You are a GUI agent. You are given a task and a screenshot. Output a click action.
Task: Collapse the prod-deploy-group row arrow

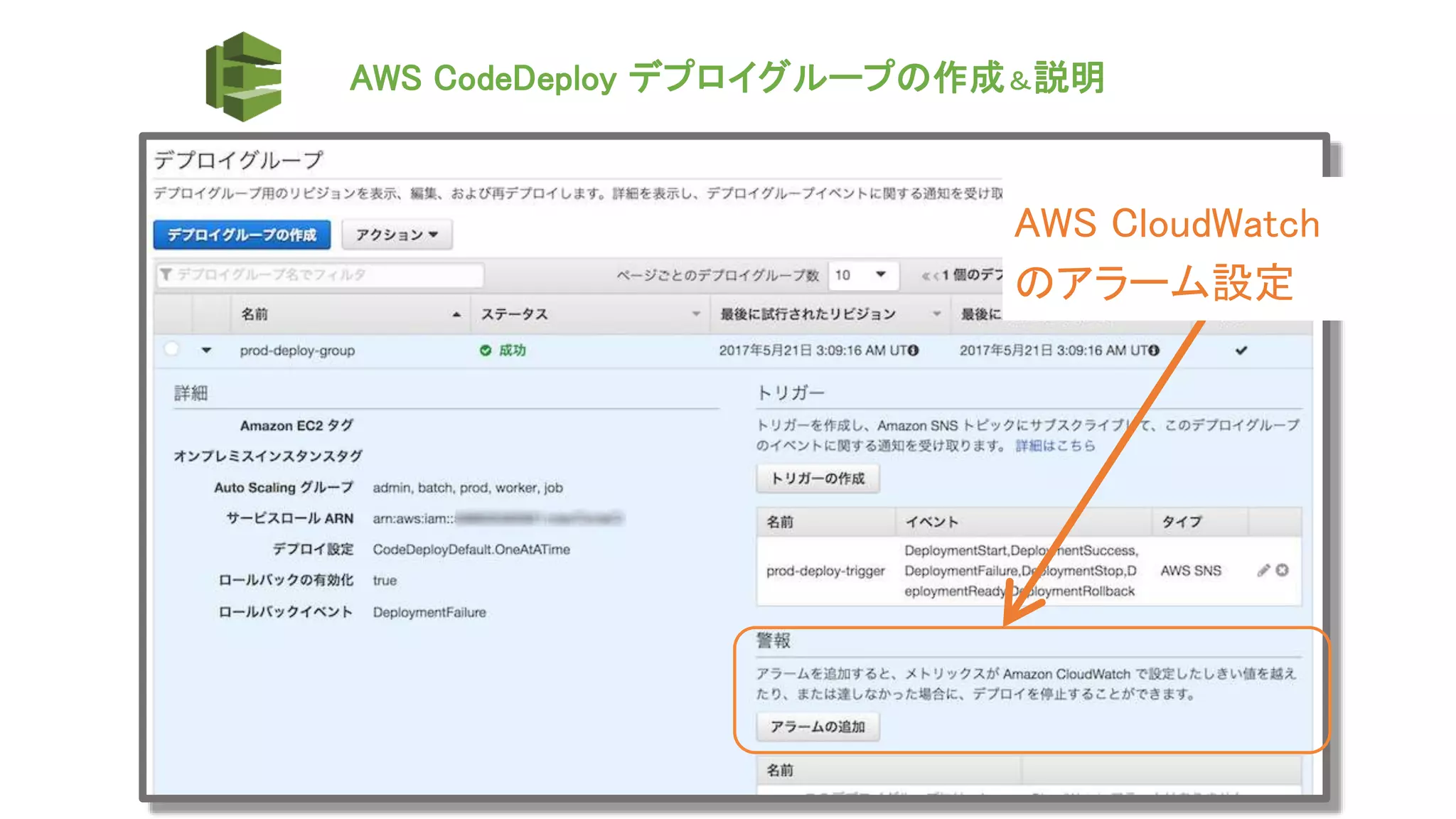coord(206,350)
